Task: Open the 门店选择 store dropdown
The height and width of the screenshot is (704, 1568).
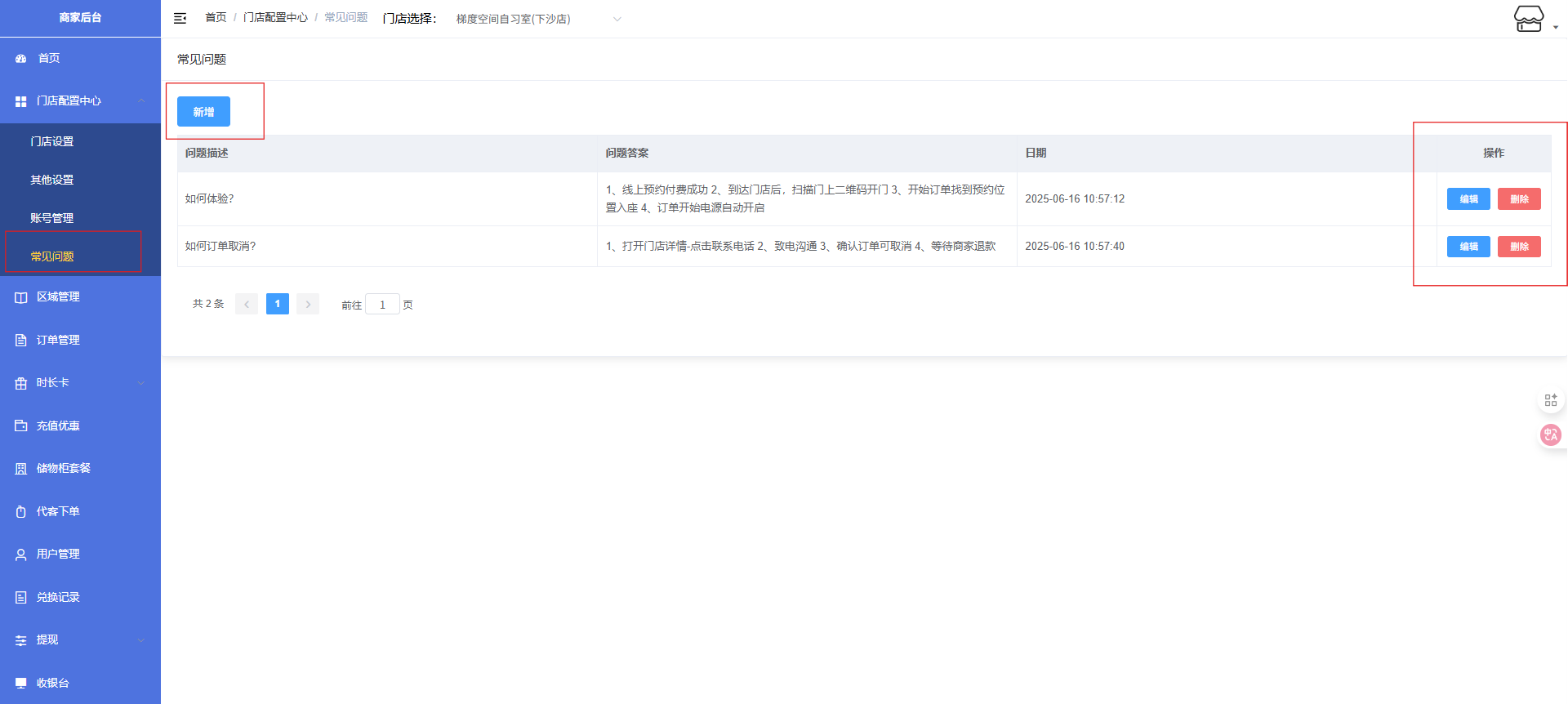Action: coord(539,19)
